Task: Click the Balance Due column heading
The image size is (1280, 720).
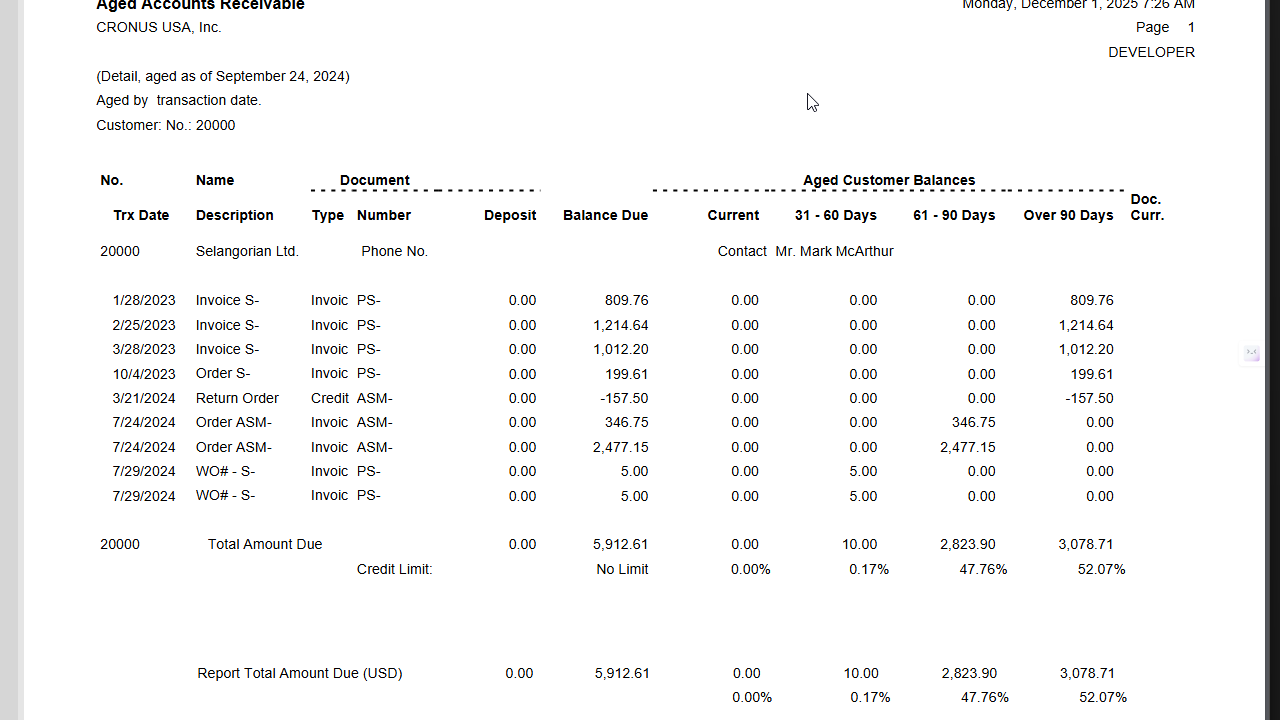Action: (x=605, y=215)
